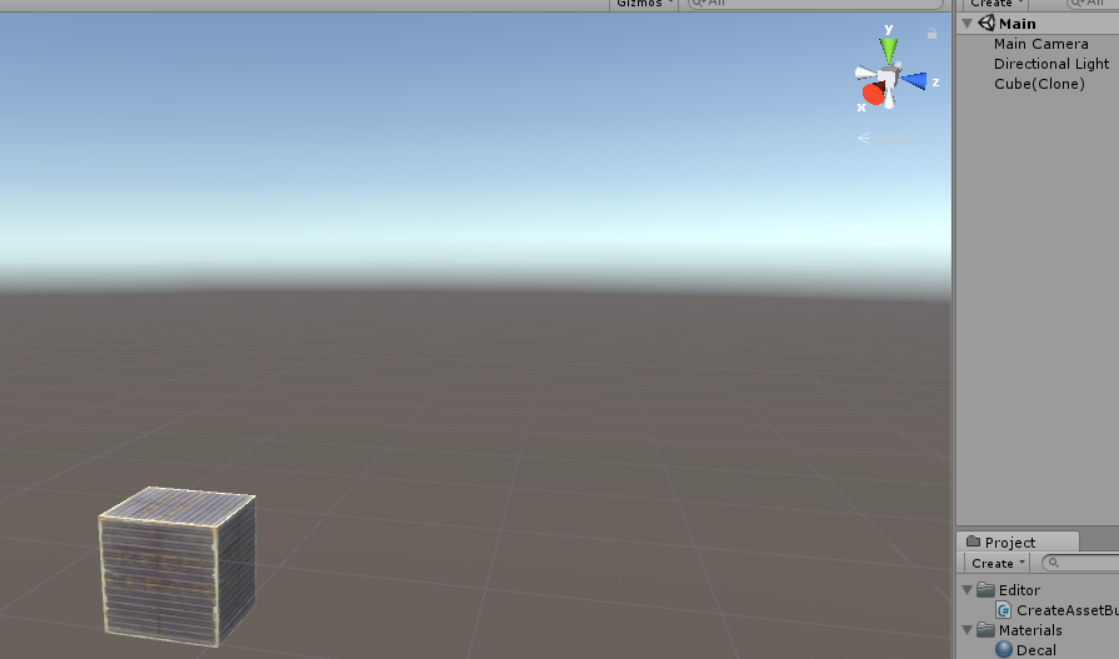
Task: Click the green Y axis cone on the scene gizmo
Action: click(888, 50)
